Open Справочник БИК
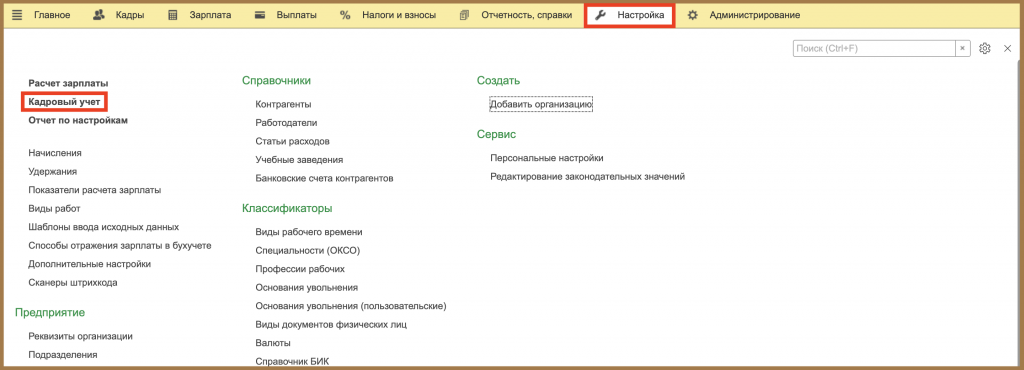This screenshot has width=1024, height=370. pyautogui.click(x=292, y=361)
